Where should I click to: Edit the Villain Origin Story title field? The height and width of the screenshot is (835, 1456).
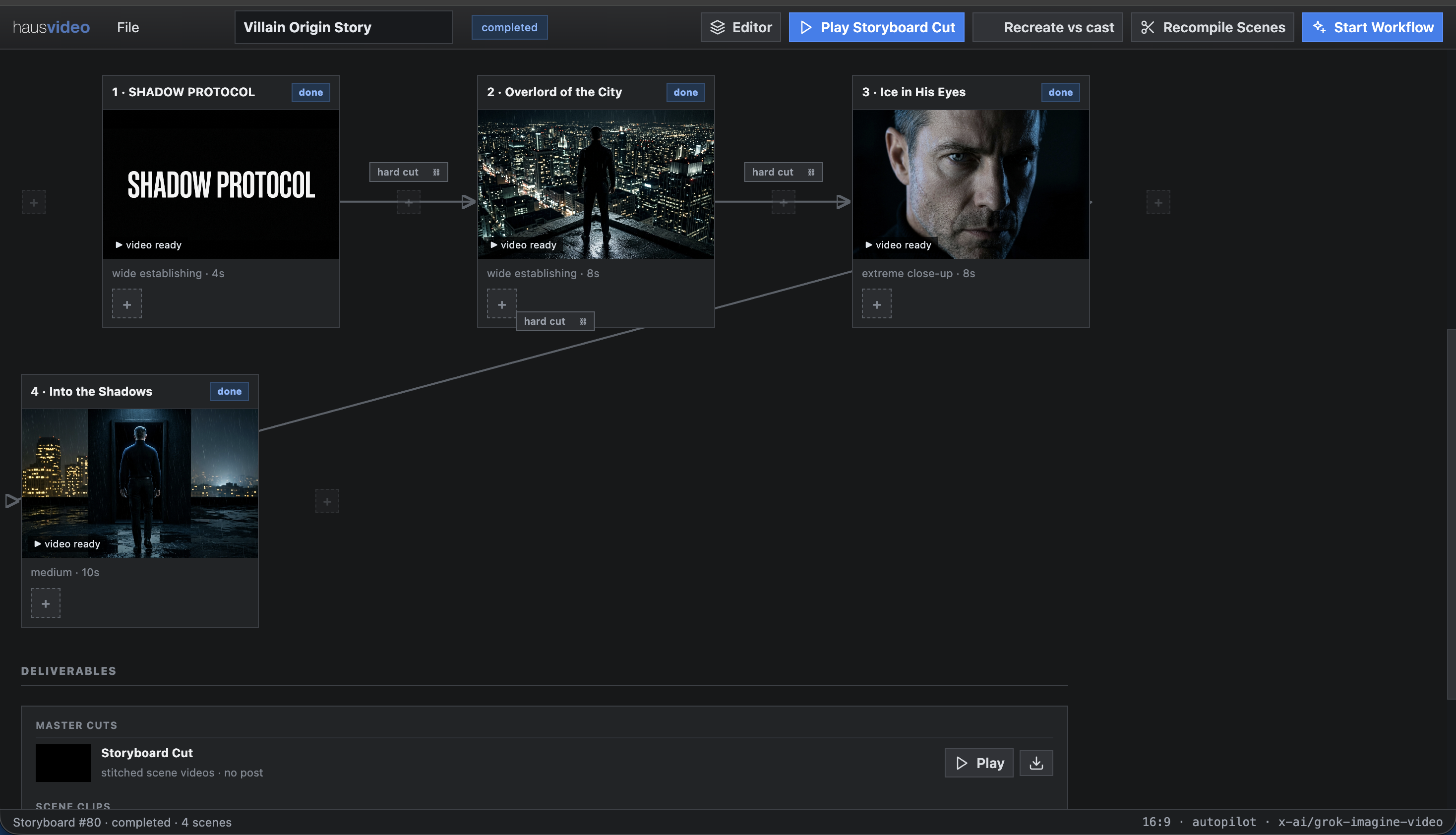click(x=343, y=27)
